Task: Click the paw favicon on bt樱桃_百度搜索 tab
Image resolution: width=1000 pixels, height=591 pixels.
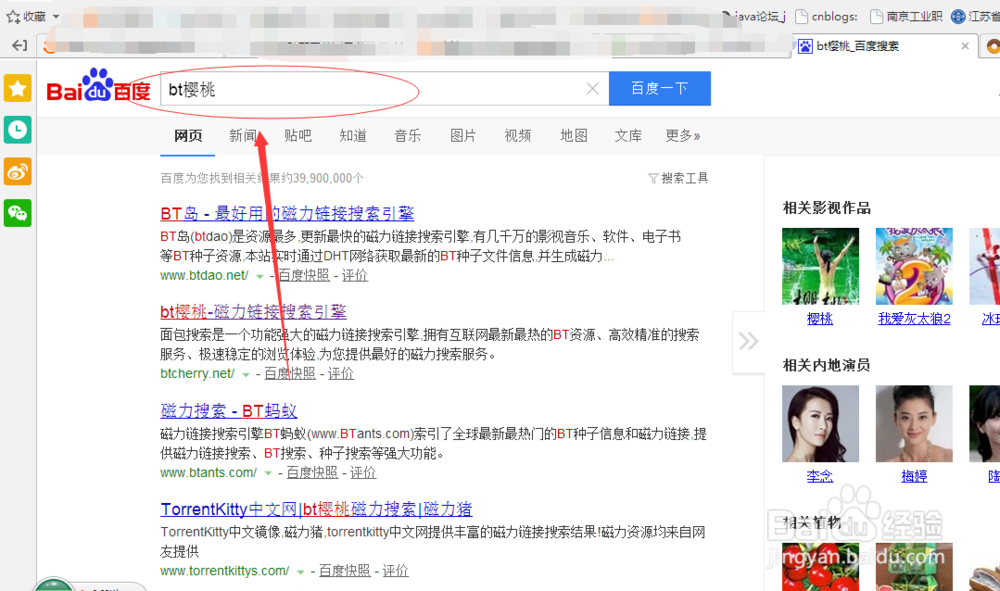Action: tap(805, 46)
